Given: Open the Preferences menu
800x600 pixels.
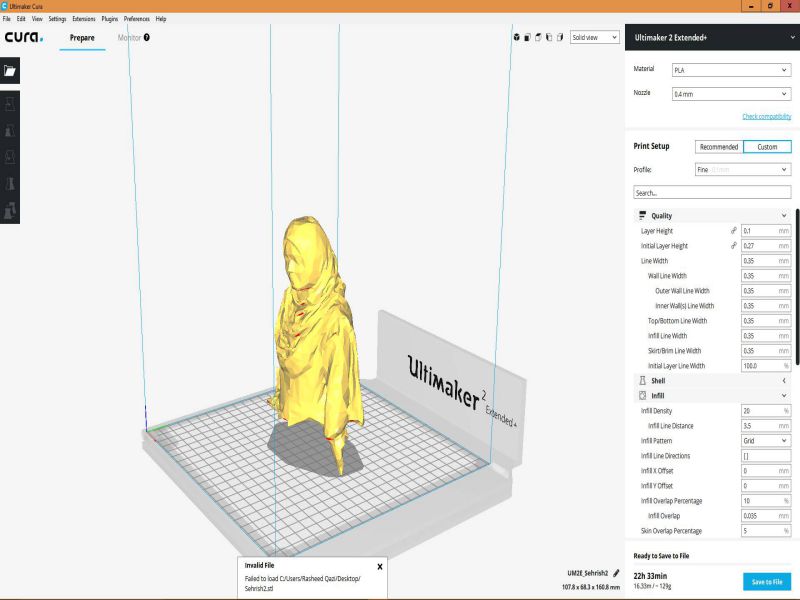Looking at the screenshot, I should pyautogui.click(x=137, y=19).
